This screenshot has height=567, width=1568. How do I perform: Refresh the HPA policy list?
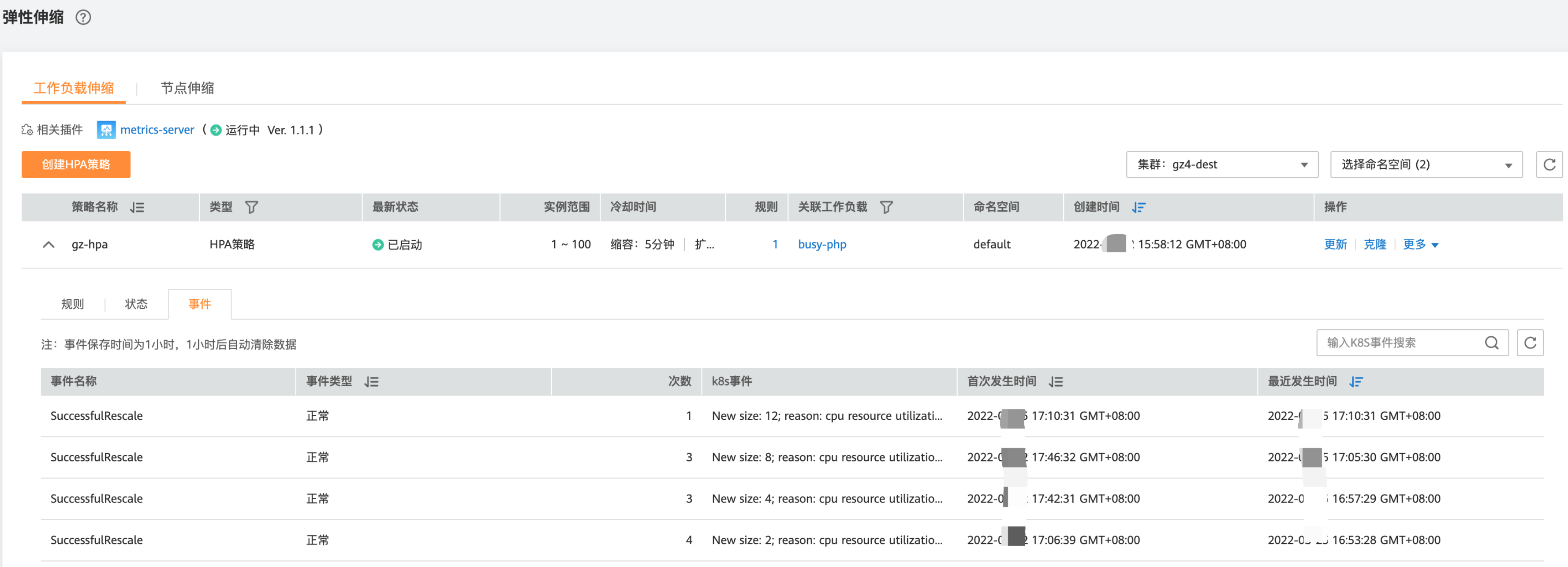1549,165
